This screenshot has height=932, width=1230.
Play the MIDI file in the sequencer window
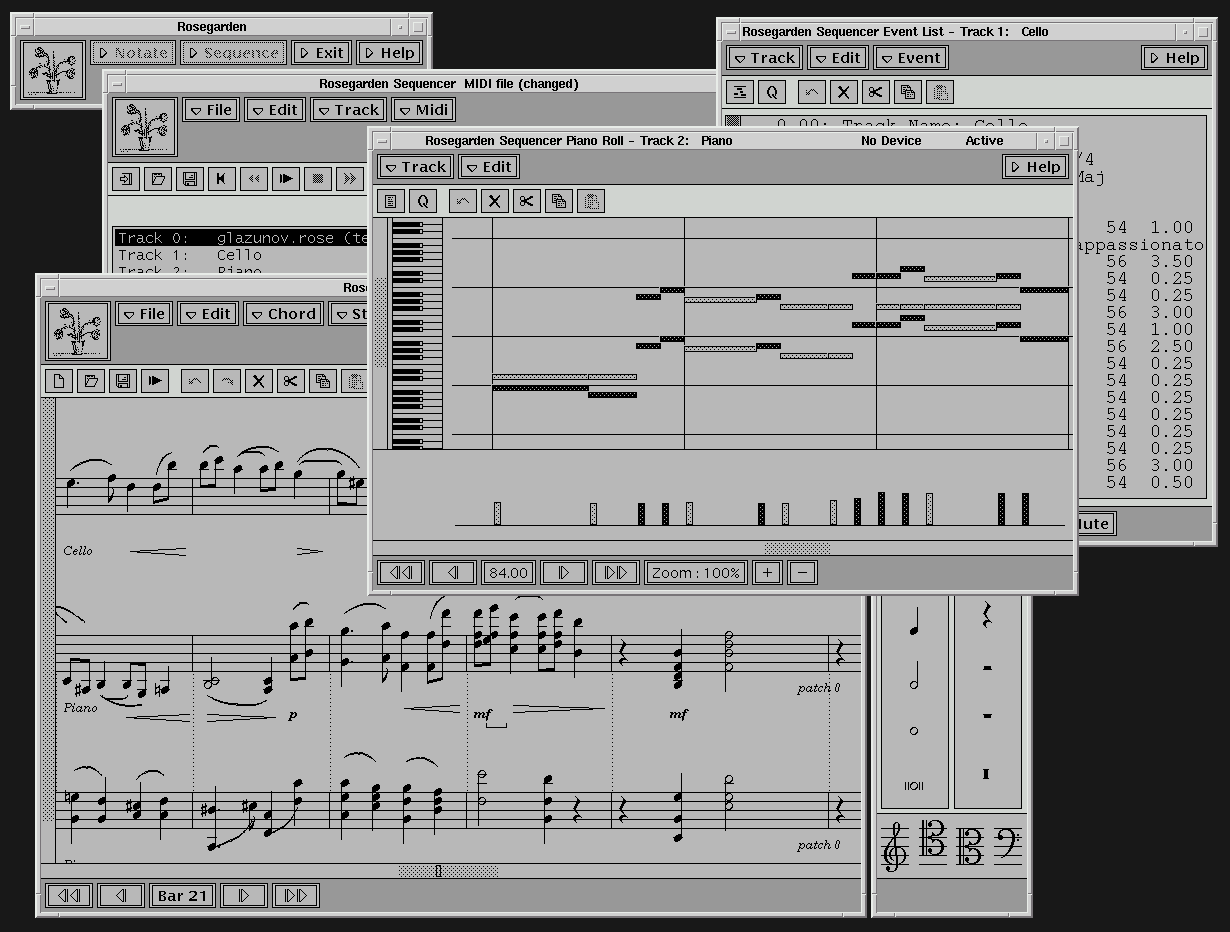pos(285,179)
